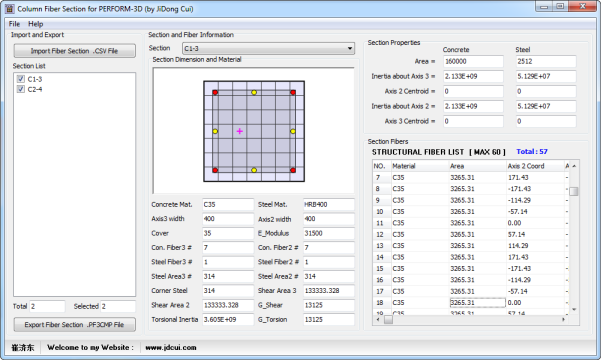601x360 pixels.
Task: Toggle the C1-3 section checkbox
Action: (21, 79)
